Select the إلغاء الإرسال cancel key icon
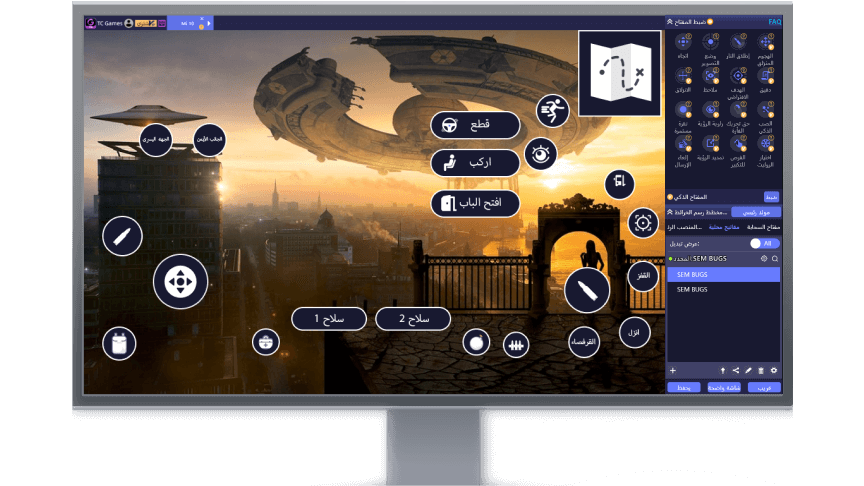This screenshot has height=486, width=864. (683, 144)
